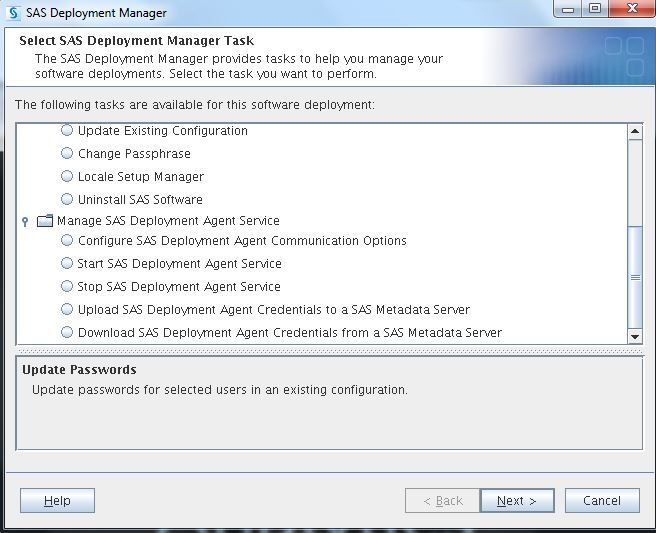Viewport: 656px width, 533px height.
Task: Click the task list scroll up arrow
Action: 635,132
